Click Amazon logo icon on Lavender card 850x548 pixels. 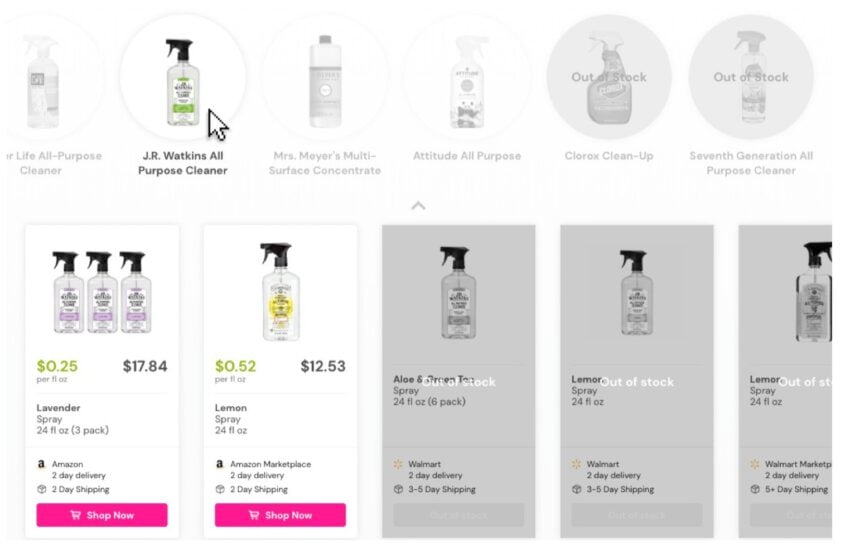41,464
